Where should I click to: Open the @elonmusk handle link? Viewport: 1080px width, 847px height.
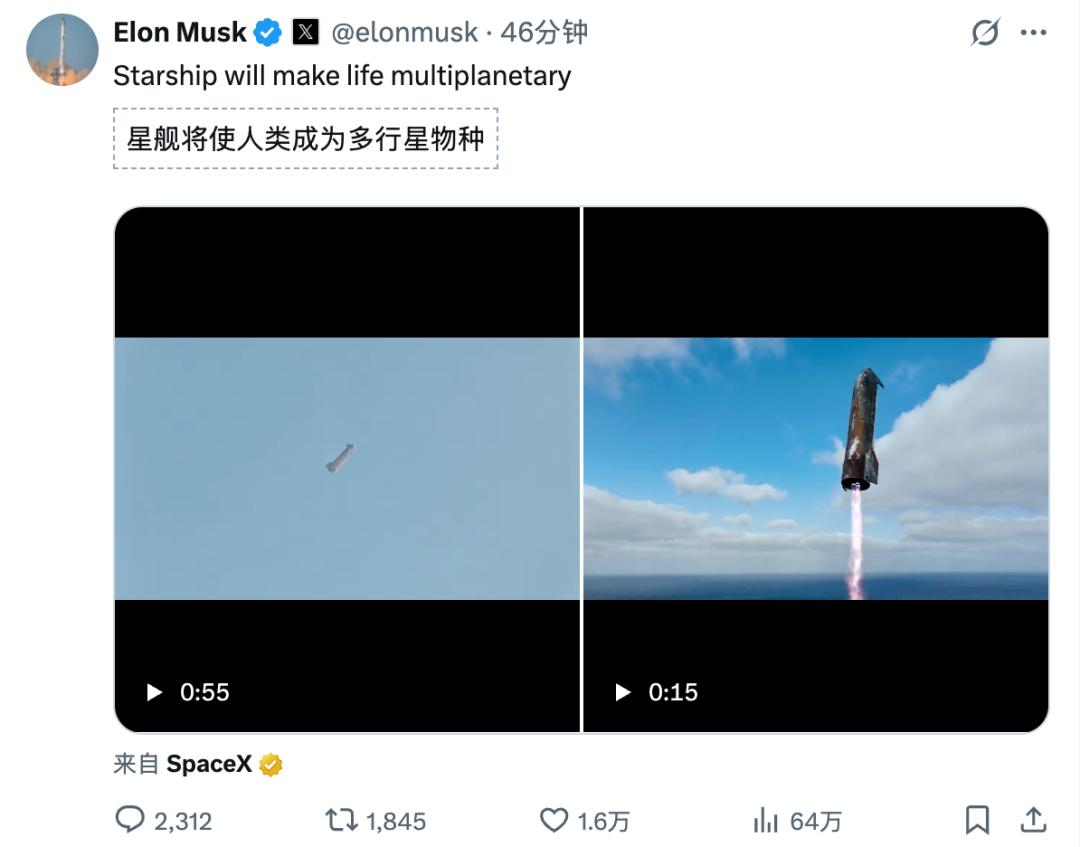pyautogui.click(x=404, y=33)
